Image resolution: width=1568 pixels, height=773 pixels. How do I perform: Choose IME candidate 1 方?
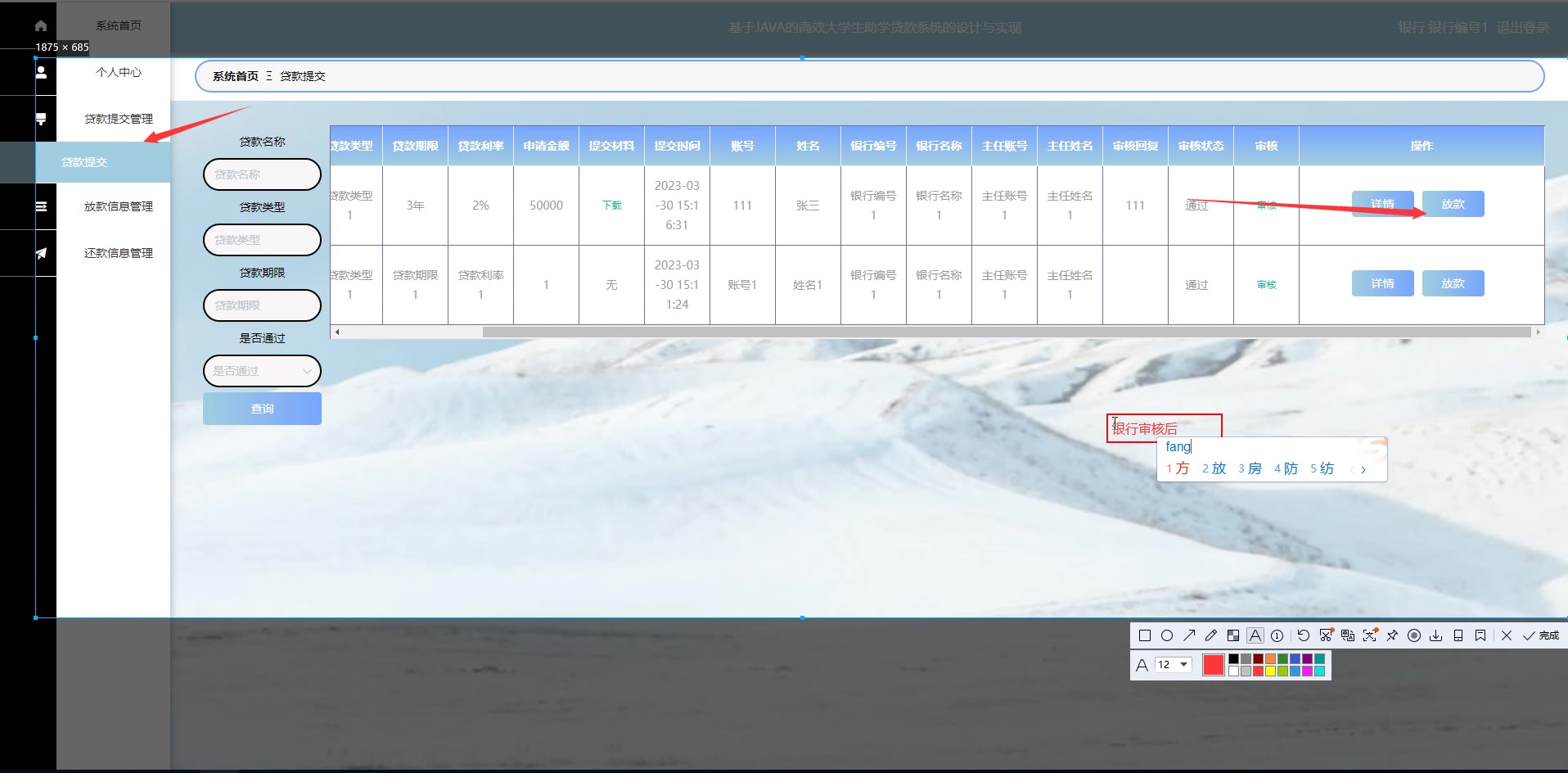pos(1178,468)
